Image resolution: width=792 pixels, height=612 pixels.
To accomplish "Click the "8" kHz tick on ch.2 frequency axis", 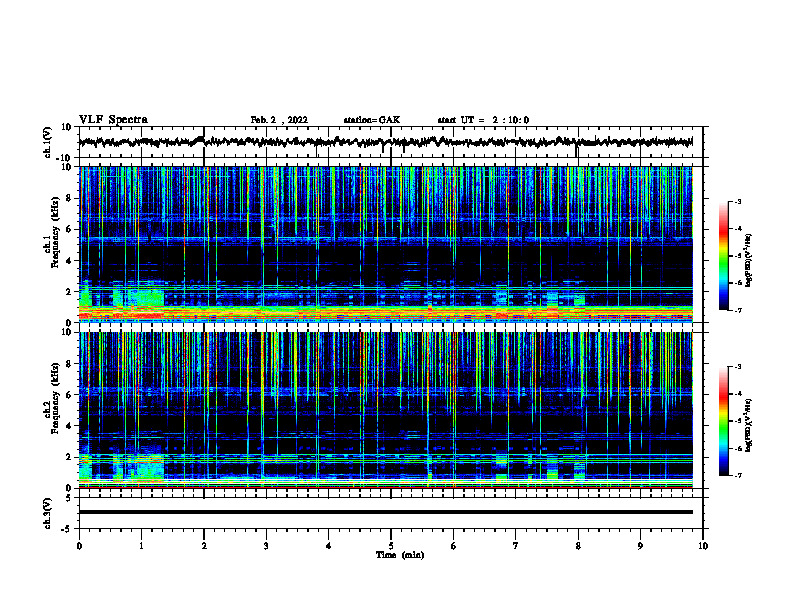I will point(70,364).
